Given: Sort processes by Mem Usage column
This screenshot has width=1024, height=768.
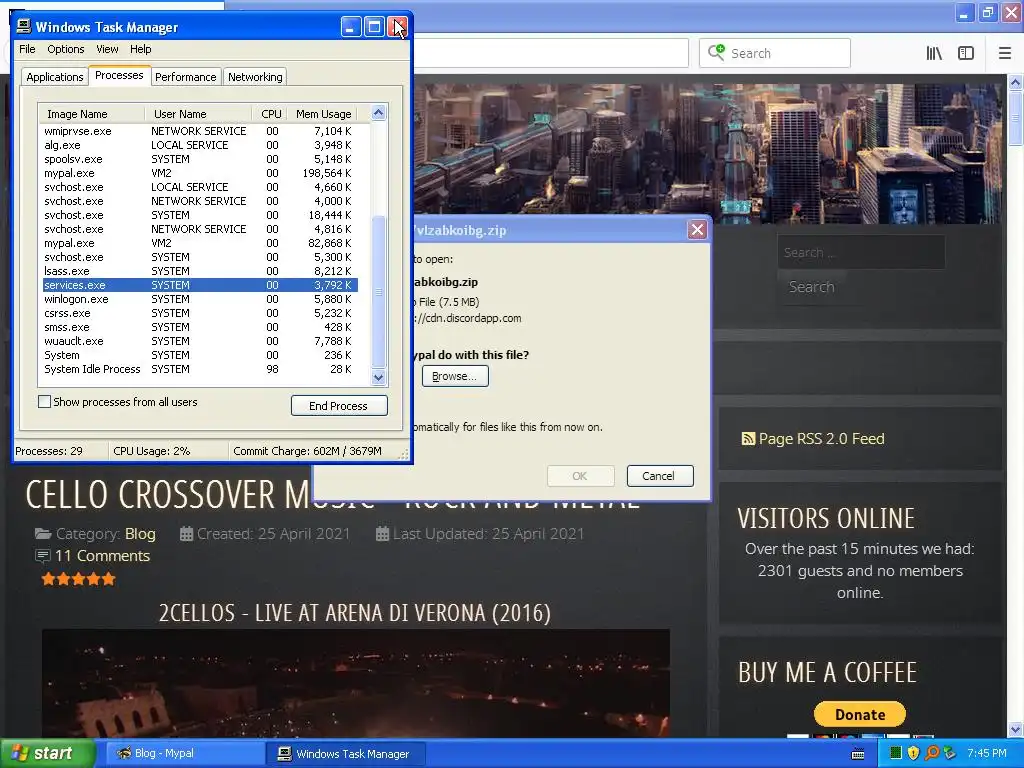Looking at the screenshot, I should coord(324,114).
